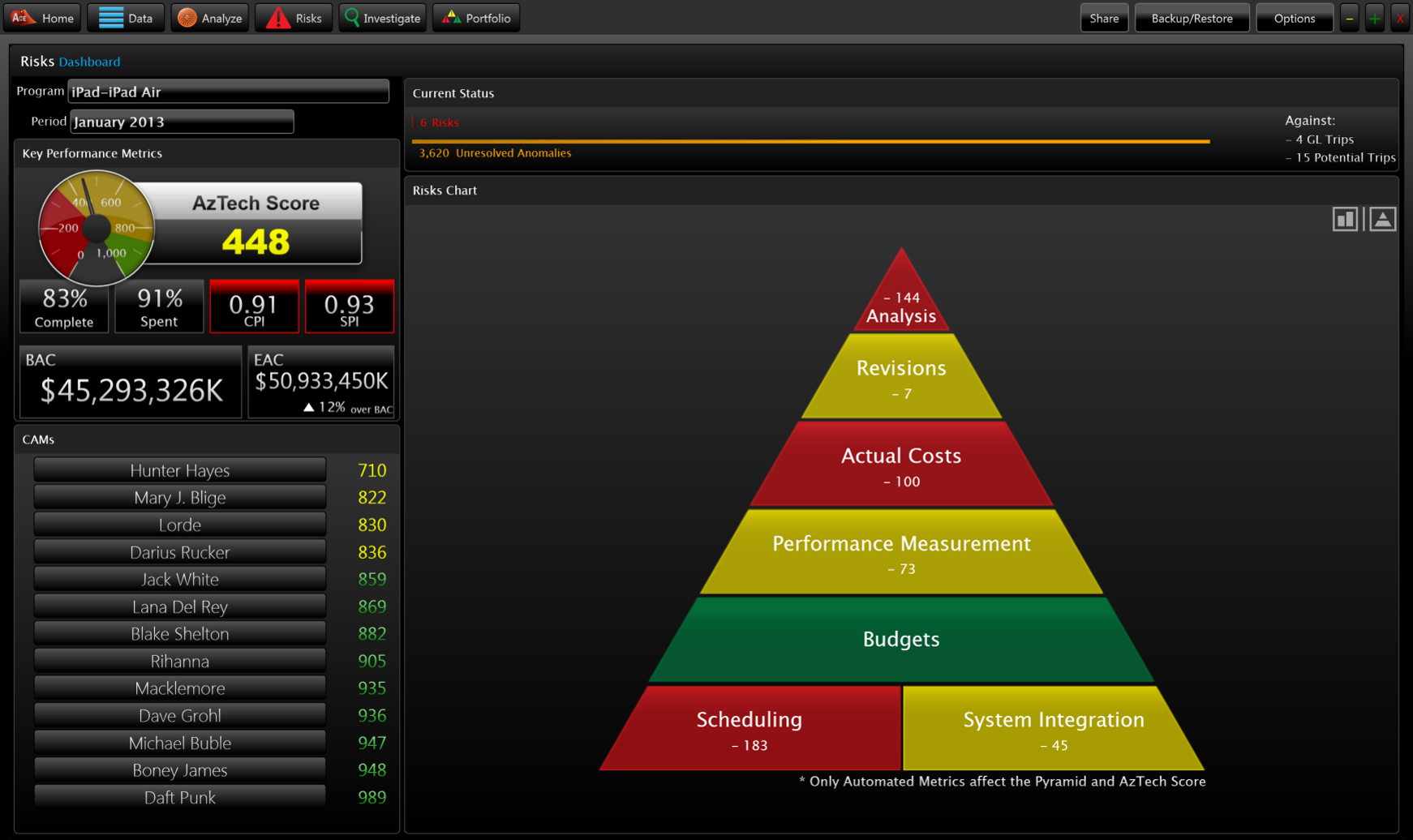Click the green plus window button
This screenshot has height=840, width=1413.
[x=1374, y=18]
